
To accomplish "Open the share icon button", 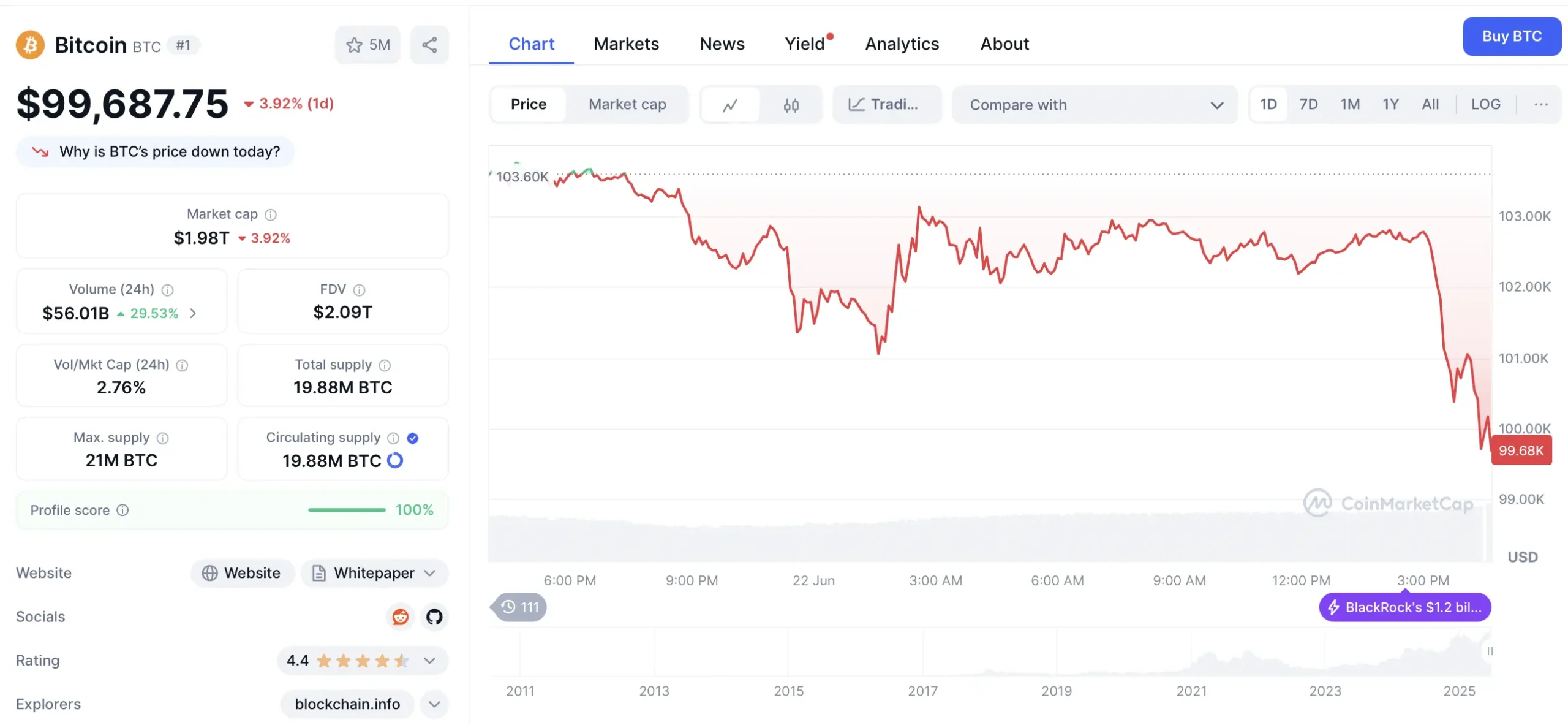I will coord(429,45).
